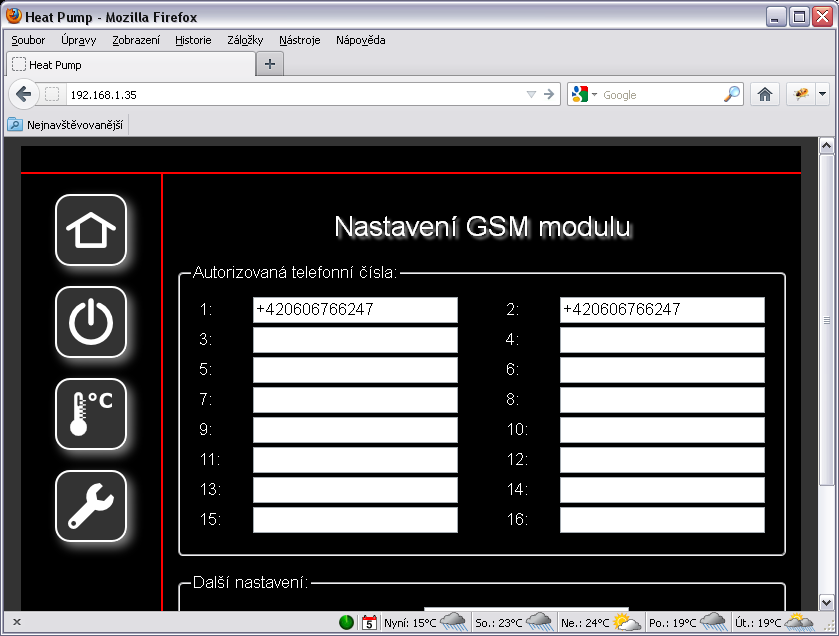Image resolution: width=839 pixels, height=636 pixels.
Task: Click phone number field 1
Action: tap(355, 310)
